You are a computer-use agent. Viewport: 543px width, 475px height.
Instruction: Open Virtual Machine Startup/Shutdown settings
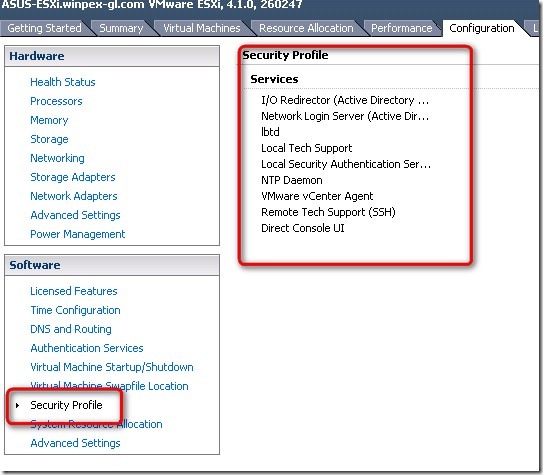pyautogui.click(x=112, y=367)
